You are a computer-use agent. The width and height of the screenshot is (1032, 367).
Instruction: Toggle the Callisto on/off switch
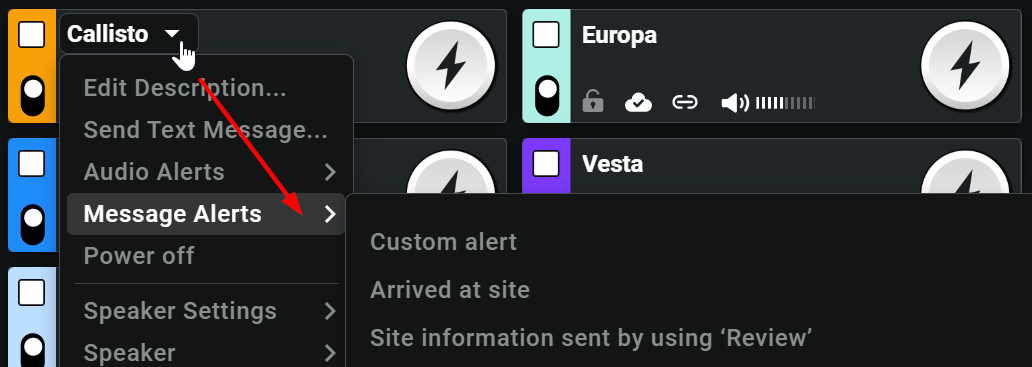(x=33, y=95)
